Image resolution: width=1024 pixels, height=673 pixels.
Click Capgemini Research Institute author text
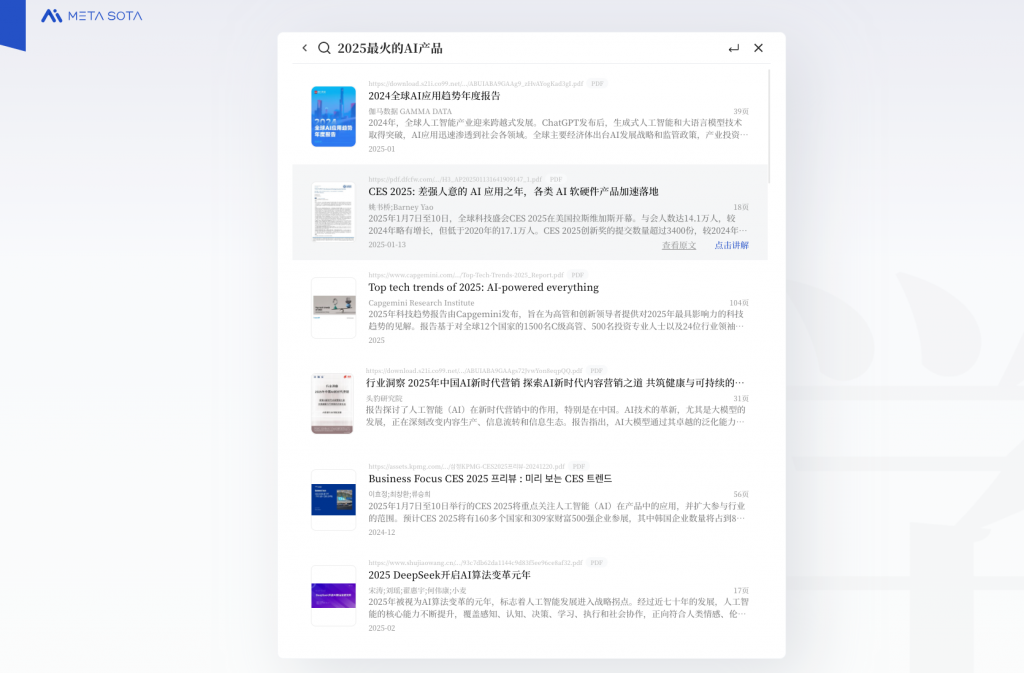click(421, 303)
